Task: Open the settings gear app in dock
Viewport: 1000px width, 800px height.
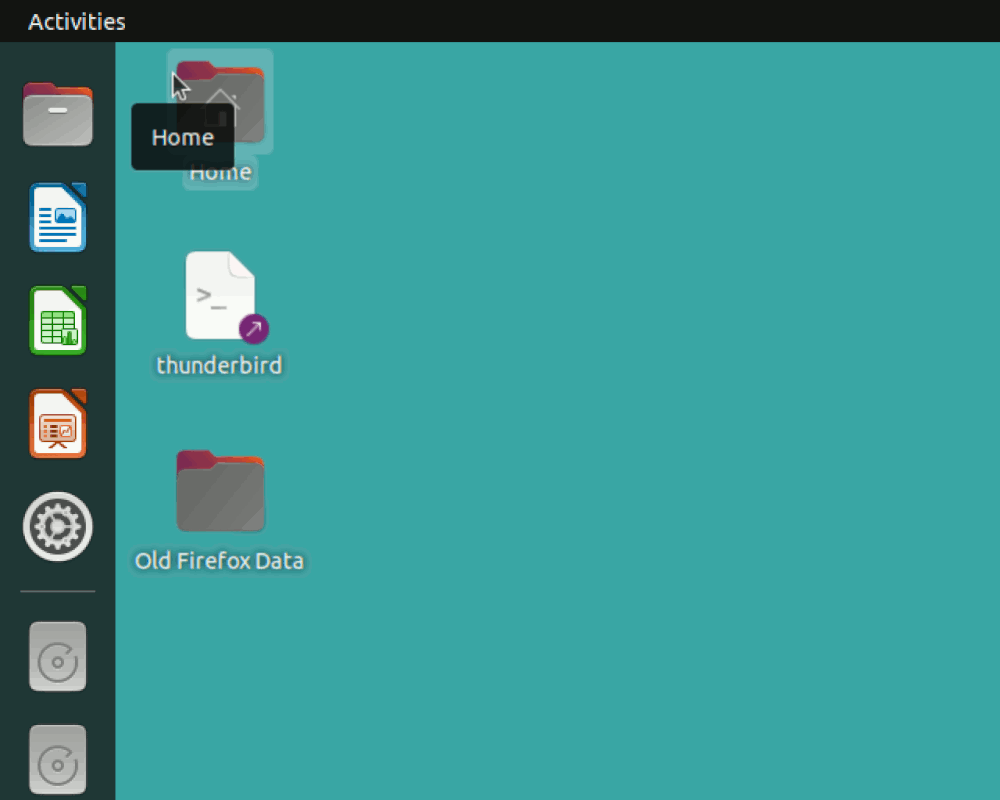Action: (57, 526)
